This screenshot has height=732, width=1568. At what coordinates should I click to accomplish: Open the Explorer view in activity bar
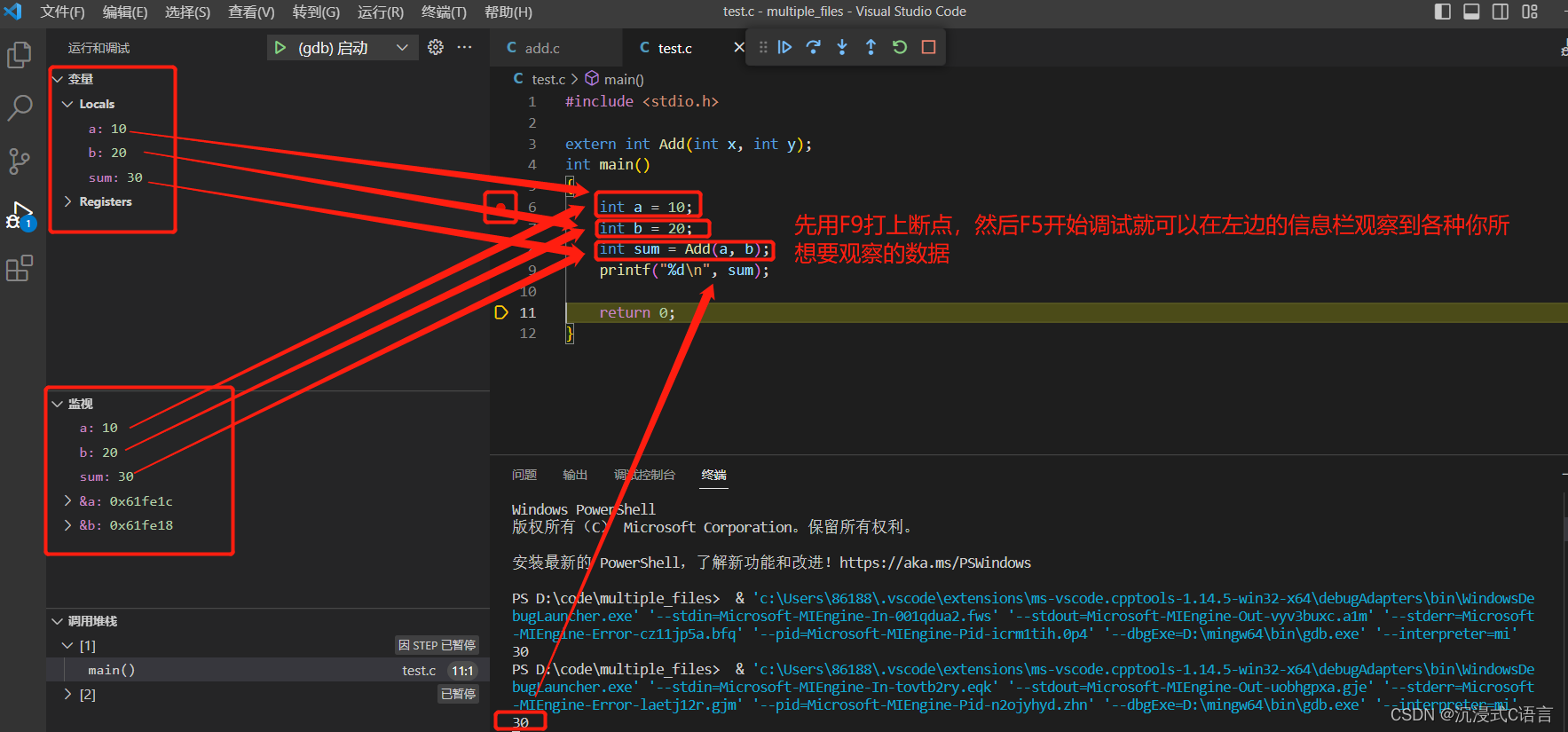pos(20,55)
